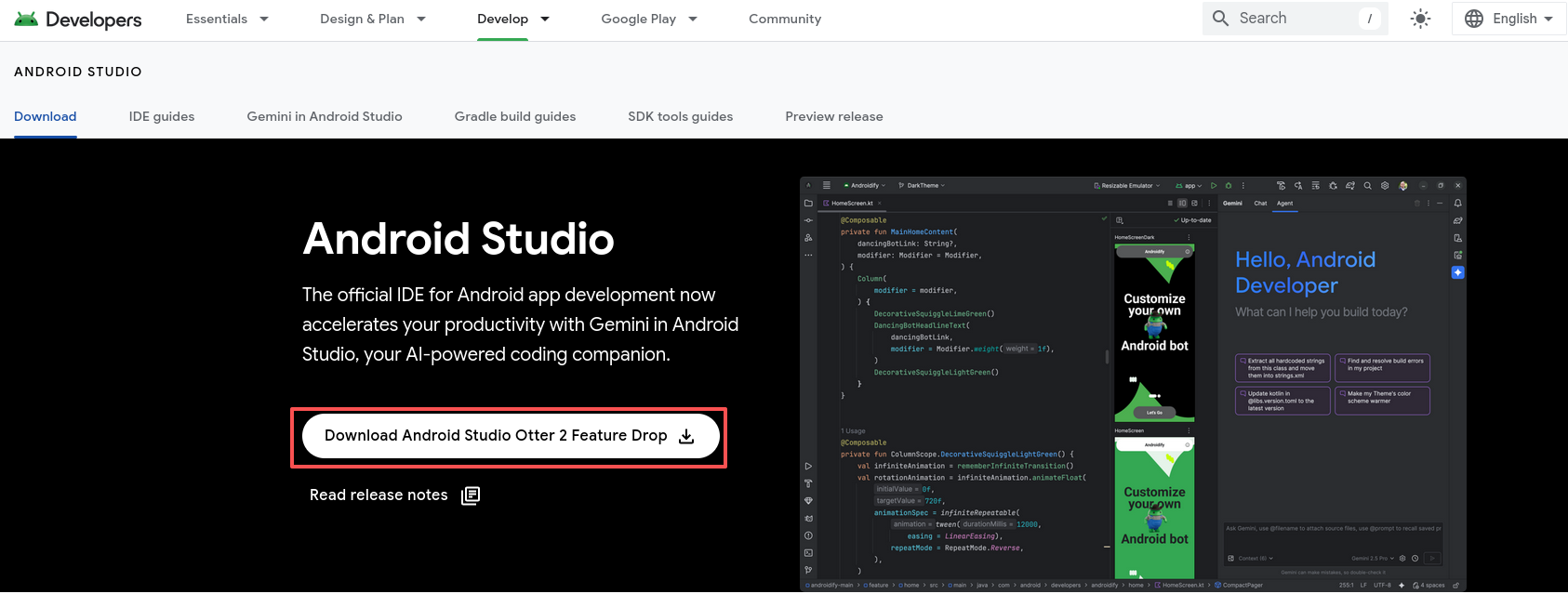
Task: Toggle the site theme with the sun icon
Action: (1420, 19)
